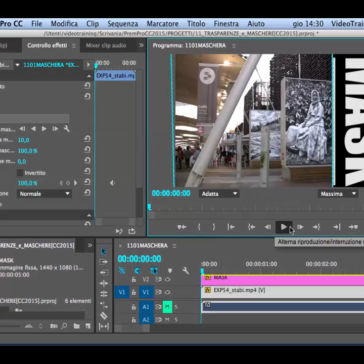Switch to Mixer clip audio tab
Image resolution: width=364 pixels, height=364 pixels.
click(106, 45)
